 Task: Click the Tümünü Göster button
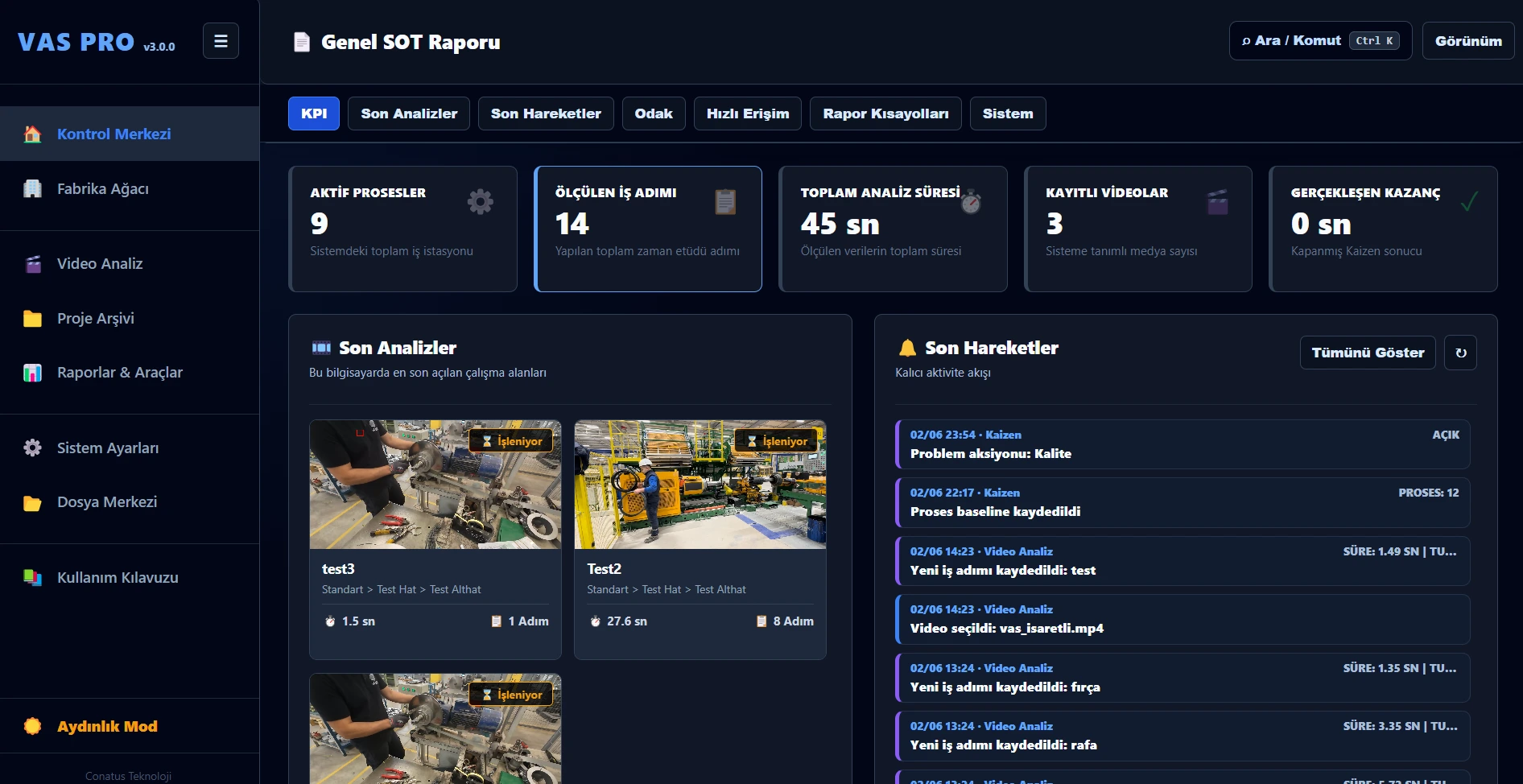(1368, 353)
